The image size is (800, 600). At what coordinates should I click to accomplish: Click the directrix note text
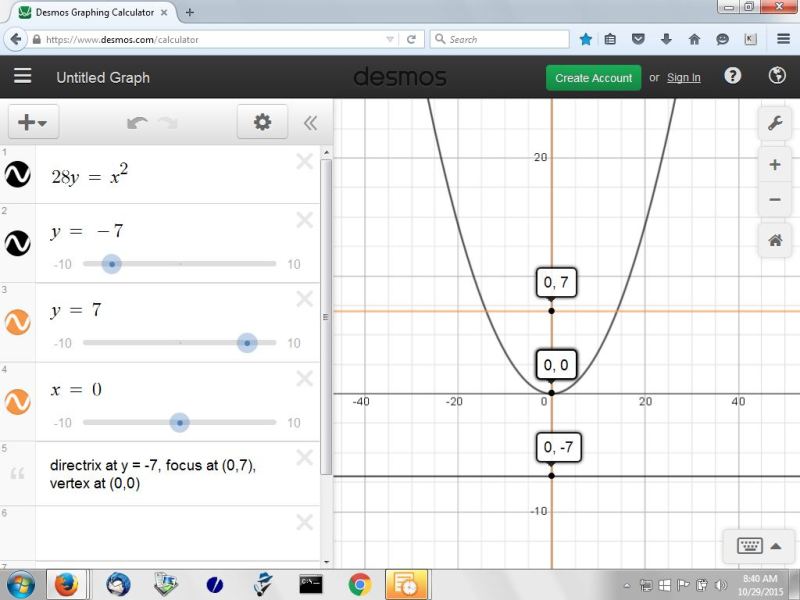(153, 474)
